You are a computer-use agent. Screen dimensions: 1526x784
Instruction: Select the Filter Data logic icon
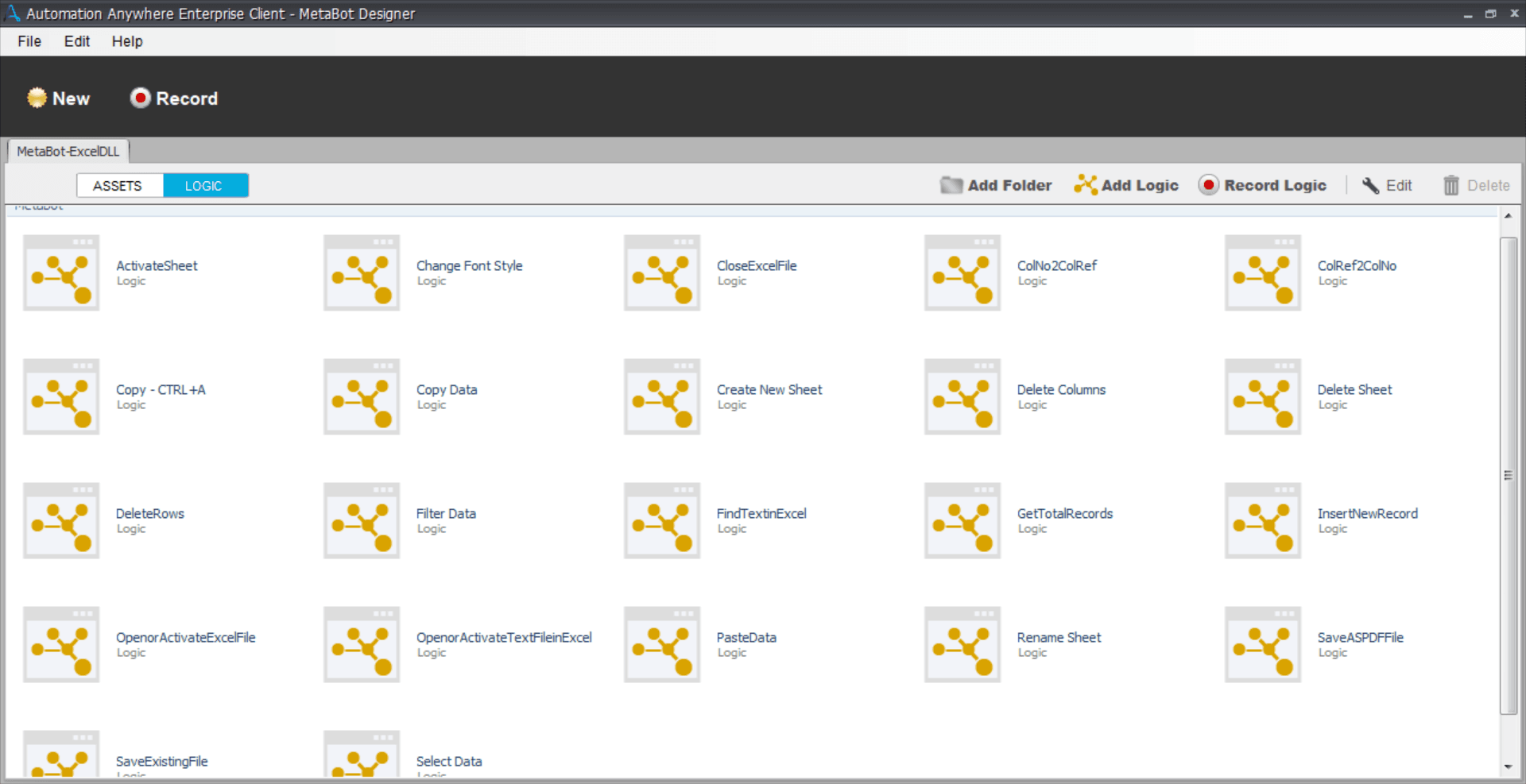point(362,520)
